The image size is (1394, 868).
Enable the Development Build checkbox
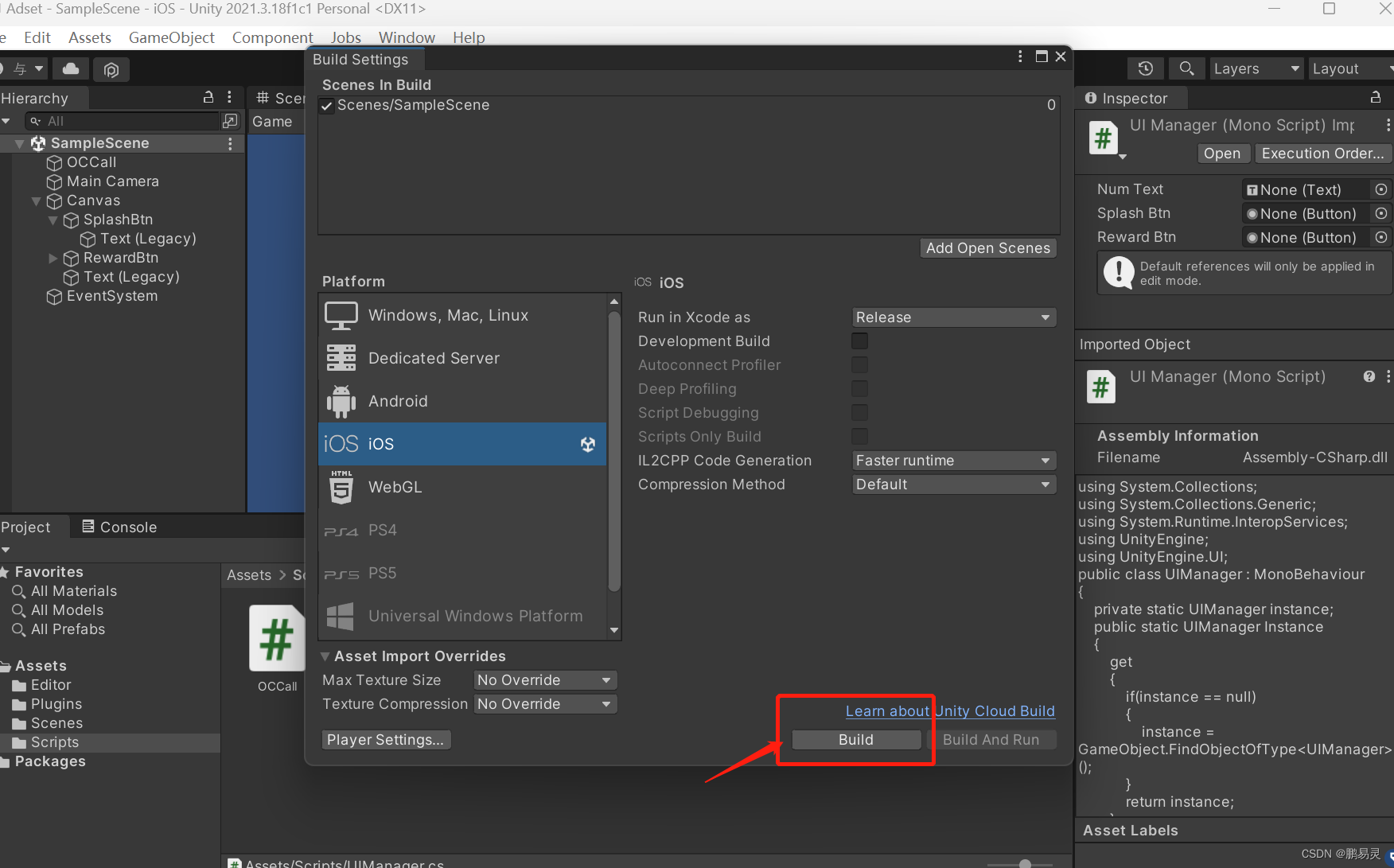(x=860, y=341)
